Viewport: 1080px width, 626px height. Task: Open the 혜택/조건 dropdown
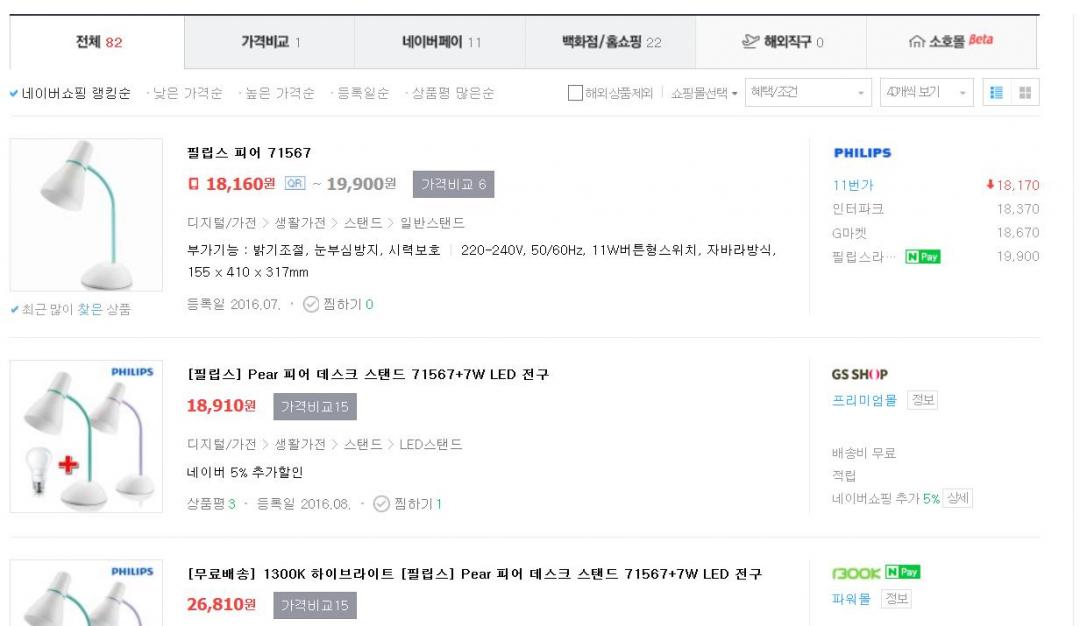(807, 93)
